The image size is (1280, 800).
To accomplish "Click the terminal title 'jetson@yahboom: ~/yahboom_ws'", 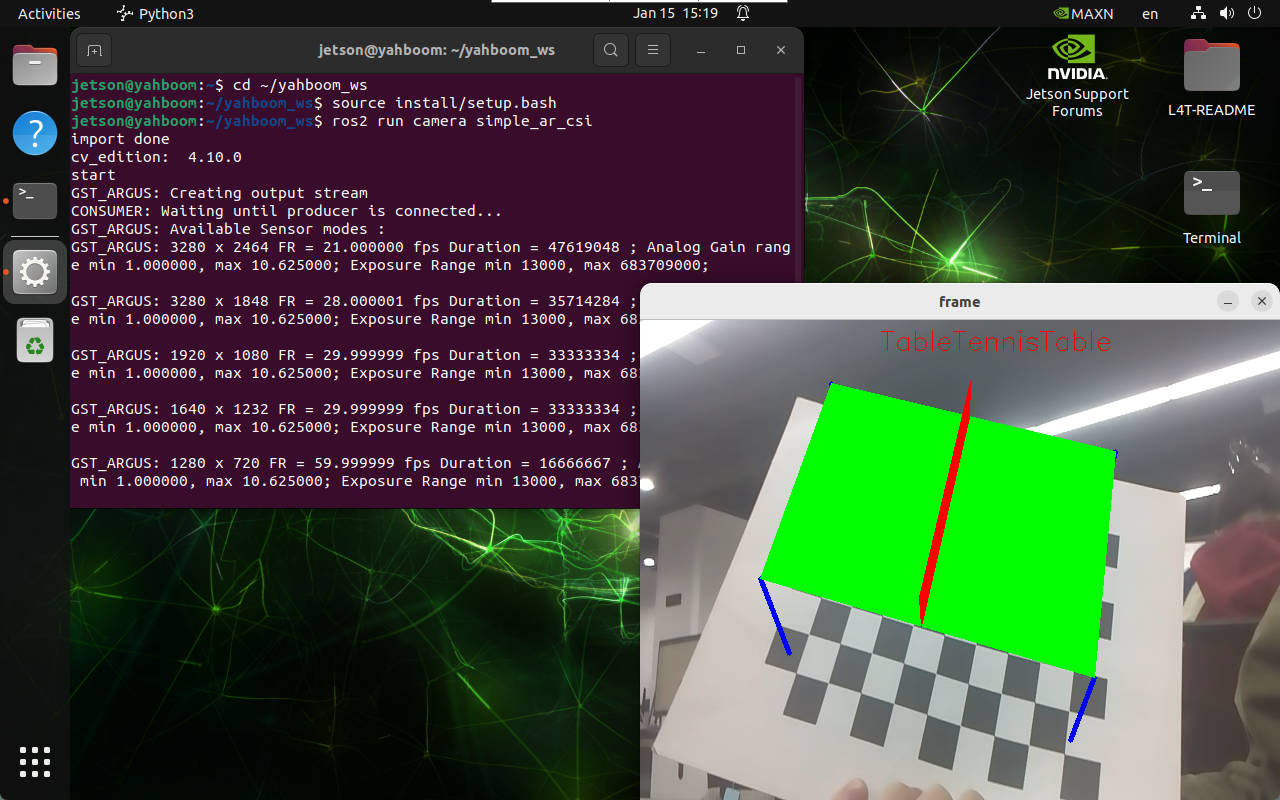I will click(436, 50).
